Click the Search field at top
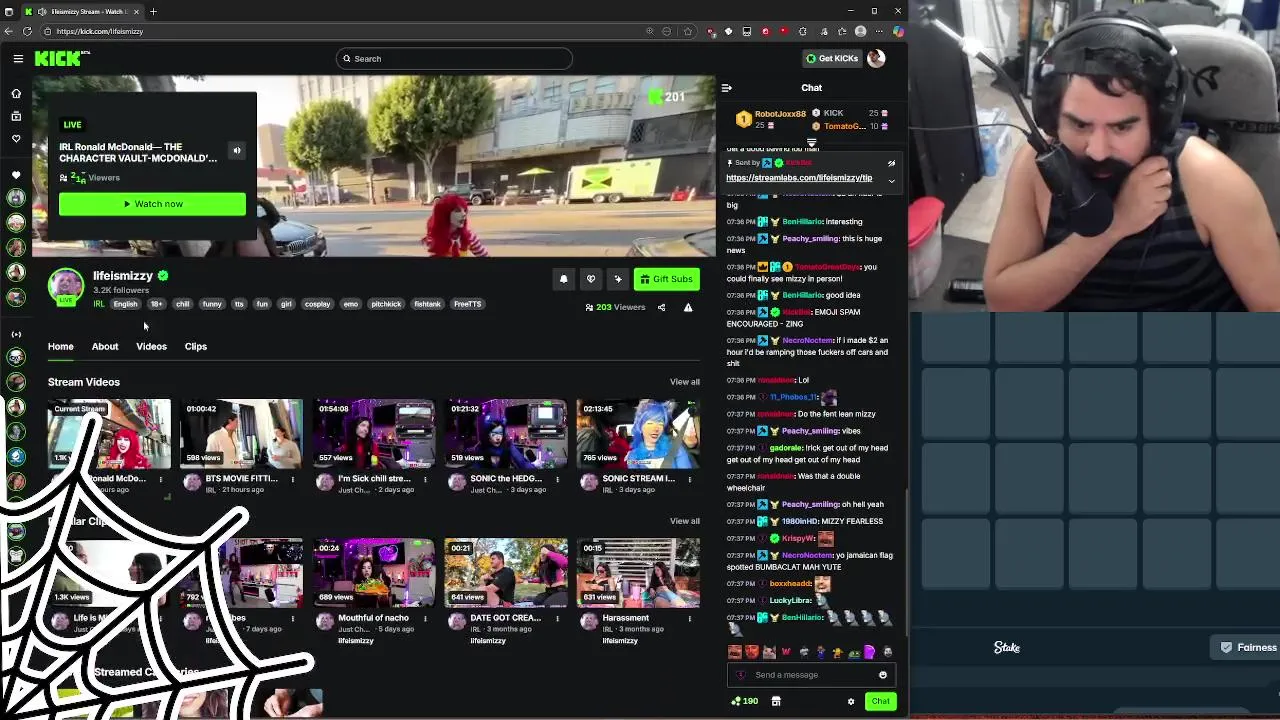The width and height of the screenshot is (1280, 720). tap(454, 59)
